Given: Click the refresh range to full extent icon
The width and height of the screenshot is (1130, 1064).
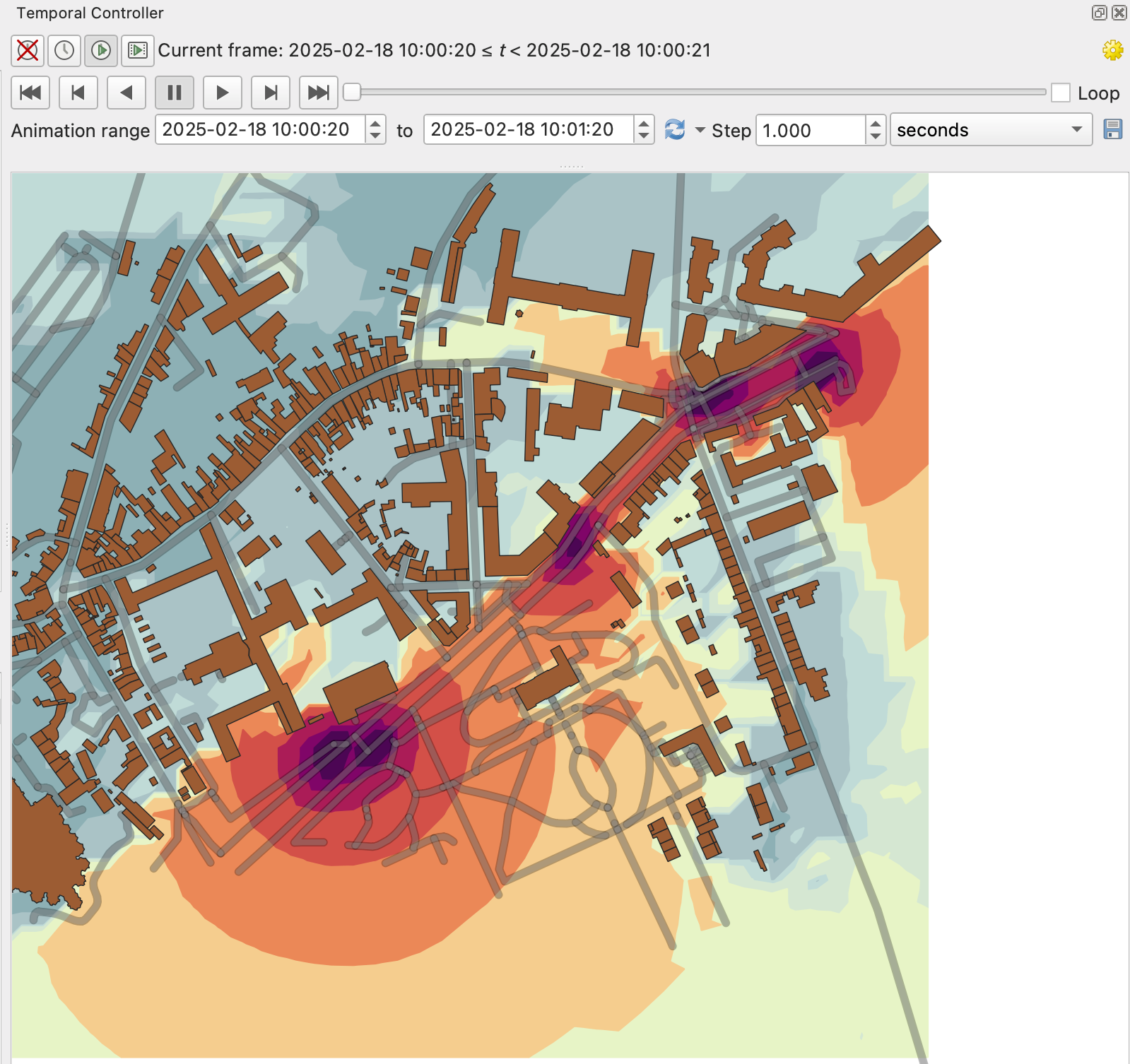Looking at the screenshot, I should (675, 130).
